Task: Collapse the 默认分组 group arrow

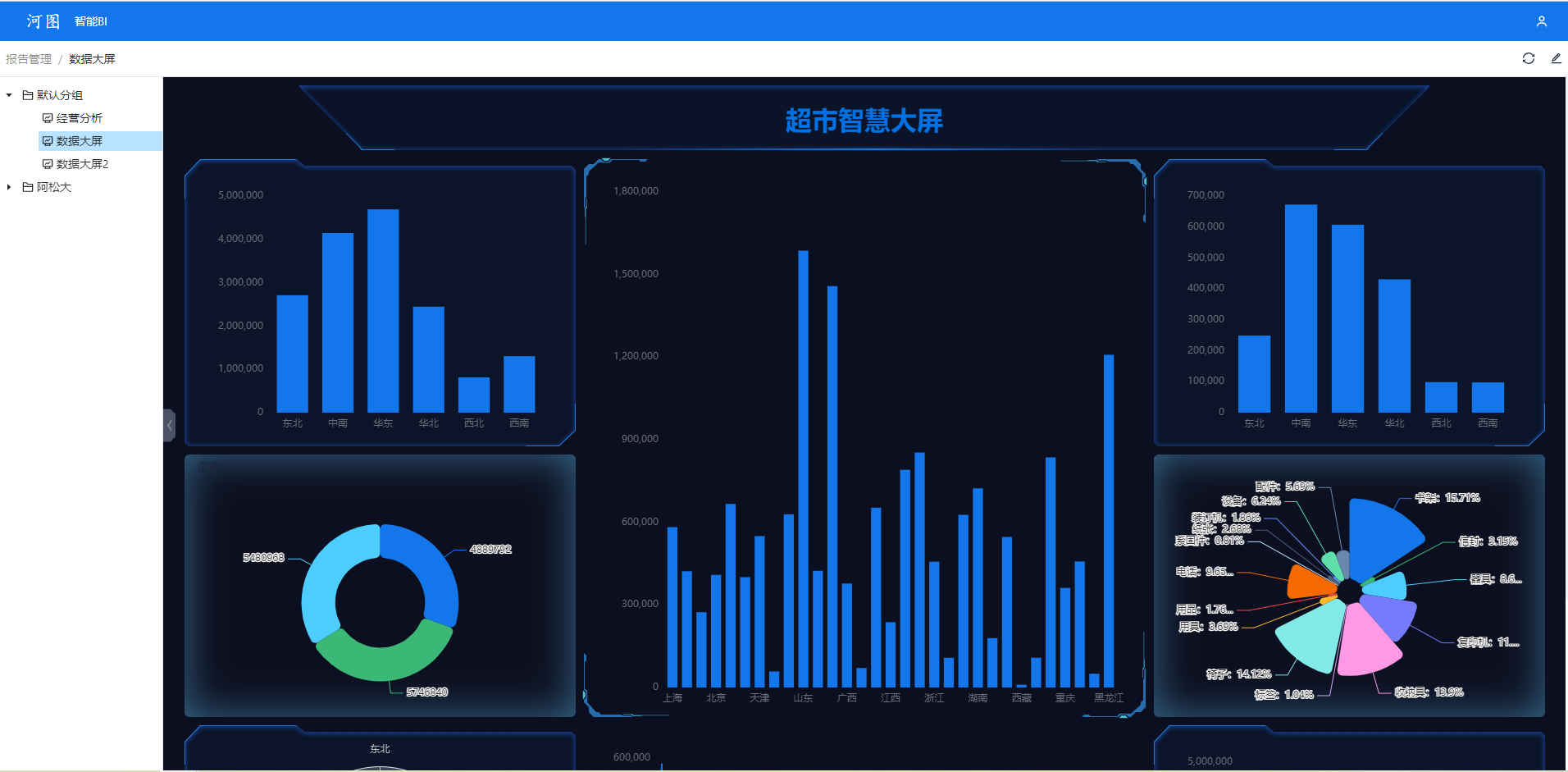Action: coord(9,95)
